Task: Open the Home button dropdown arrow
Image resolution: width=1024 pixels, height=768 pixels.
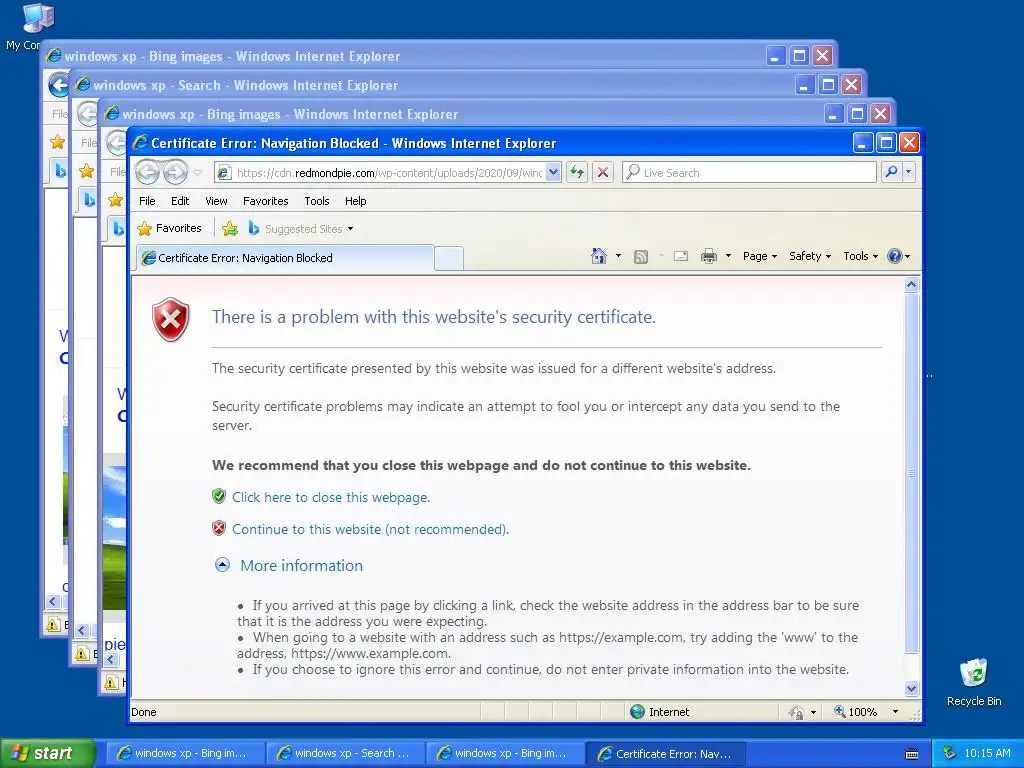Action: pyautogui.click(x=618, y=256)
